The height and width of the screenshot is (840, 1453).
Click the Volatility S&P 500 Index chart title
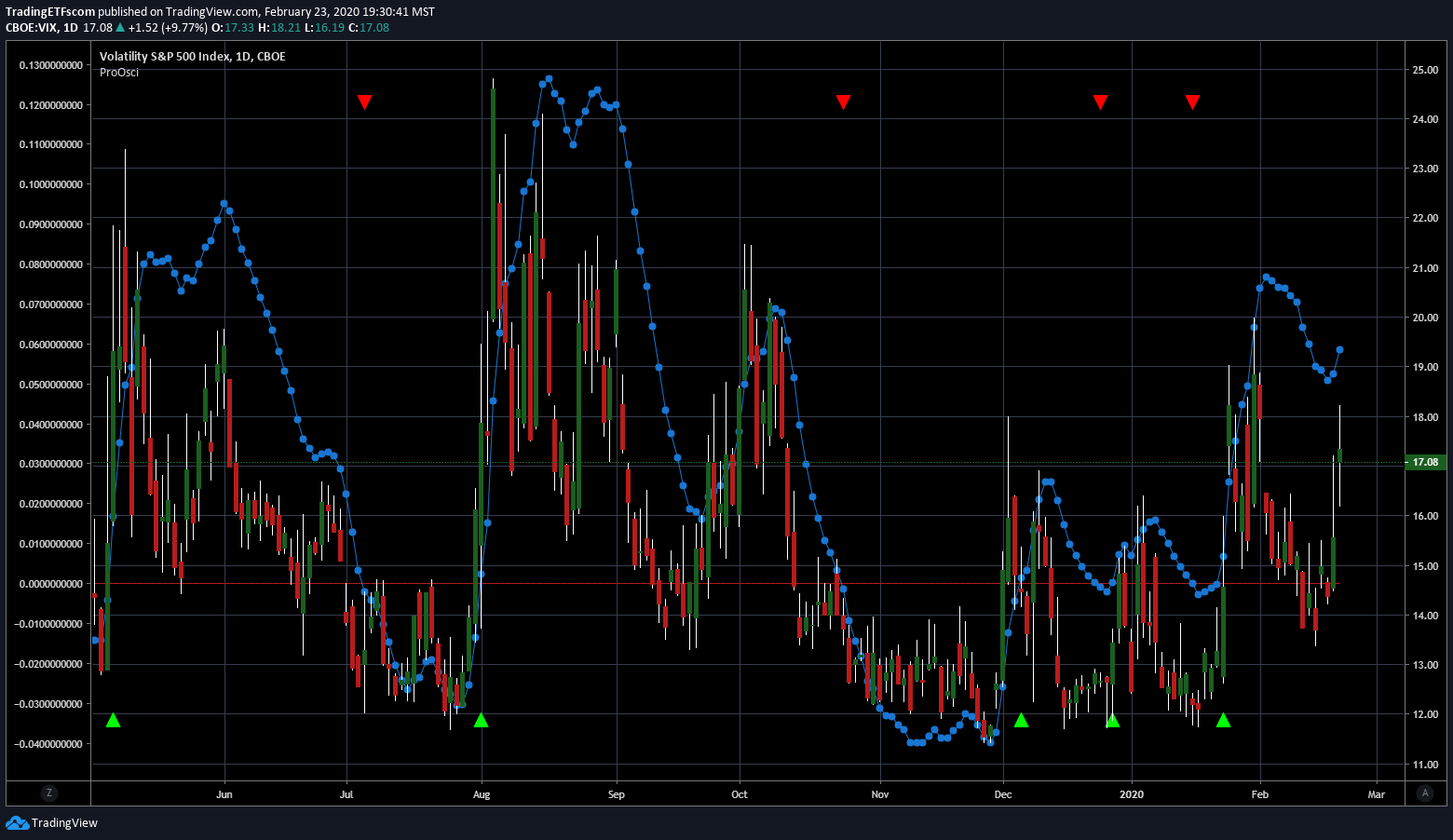click(193, 56)
